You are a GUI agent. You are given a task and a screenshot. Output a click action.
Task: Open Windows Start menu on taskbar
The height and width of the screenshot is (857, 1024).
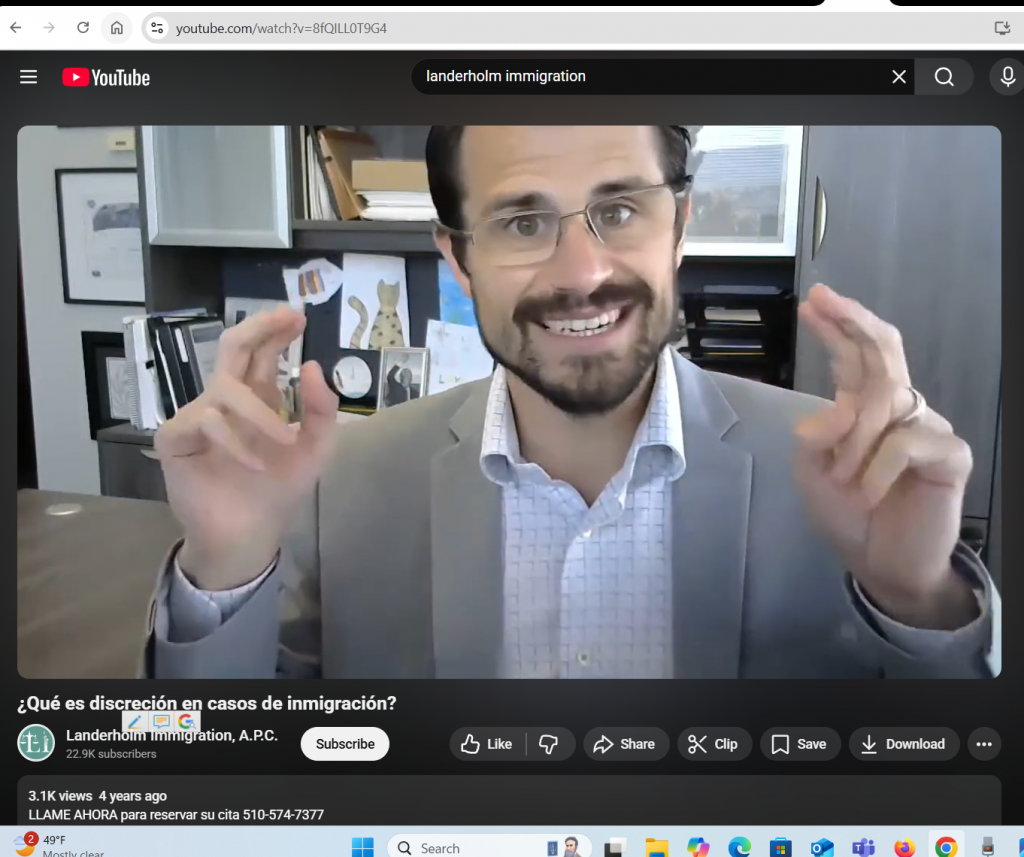coord(362,848)
